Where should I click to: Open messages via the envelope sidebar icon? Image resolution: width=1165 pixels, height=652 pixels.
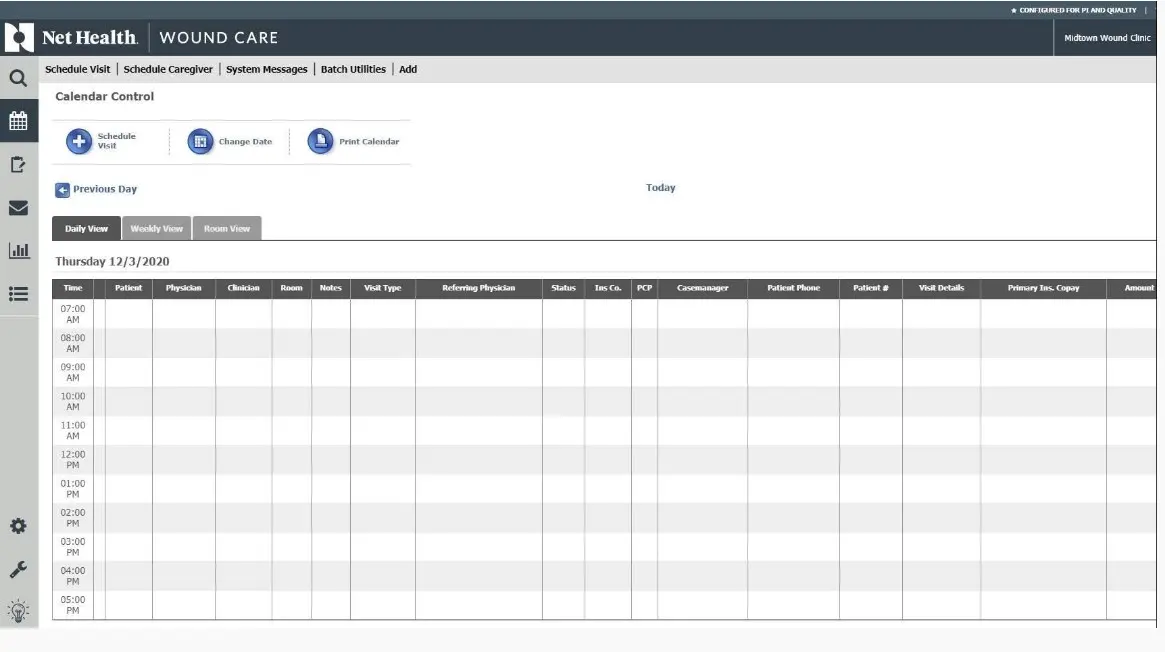[20, 206]
